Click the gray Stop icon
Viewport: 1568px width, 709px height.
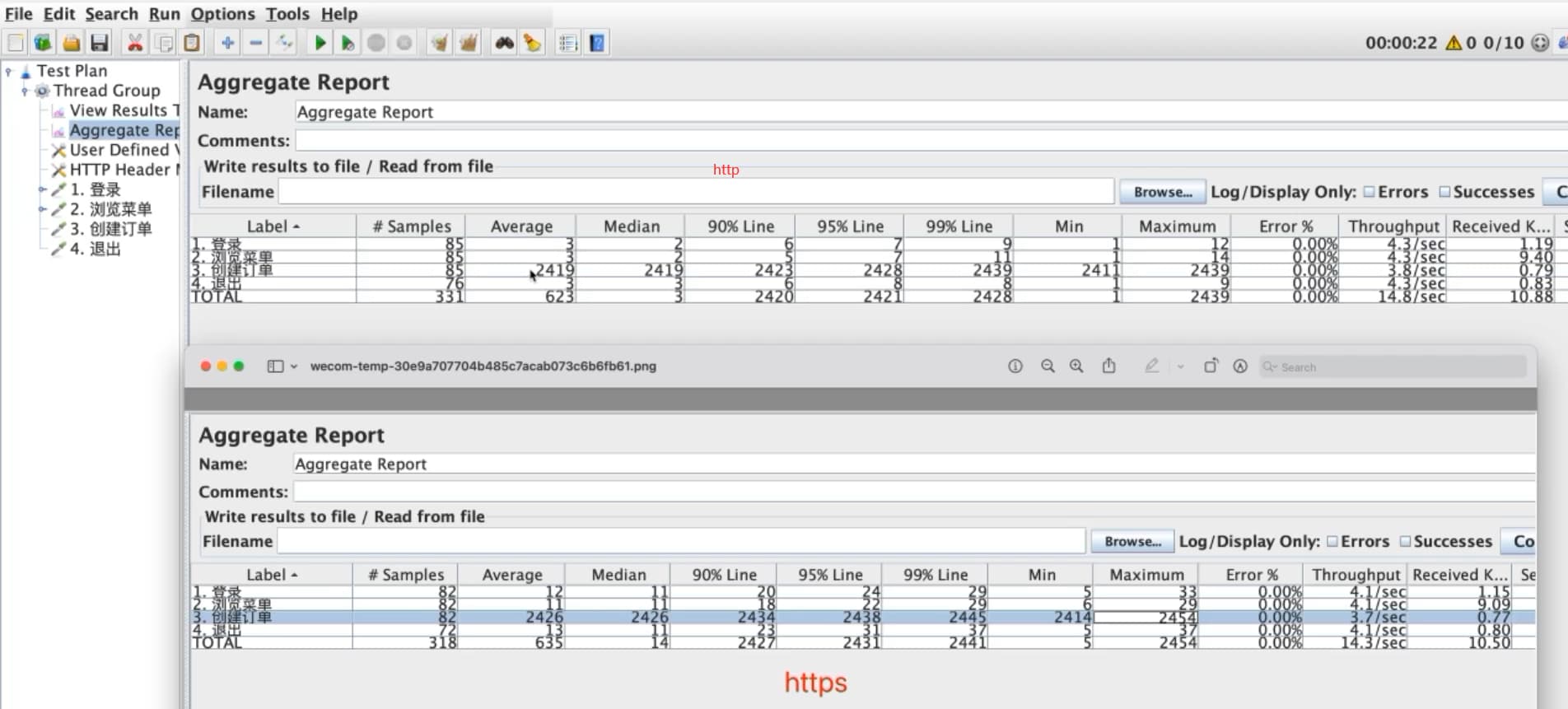[376, 43]
